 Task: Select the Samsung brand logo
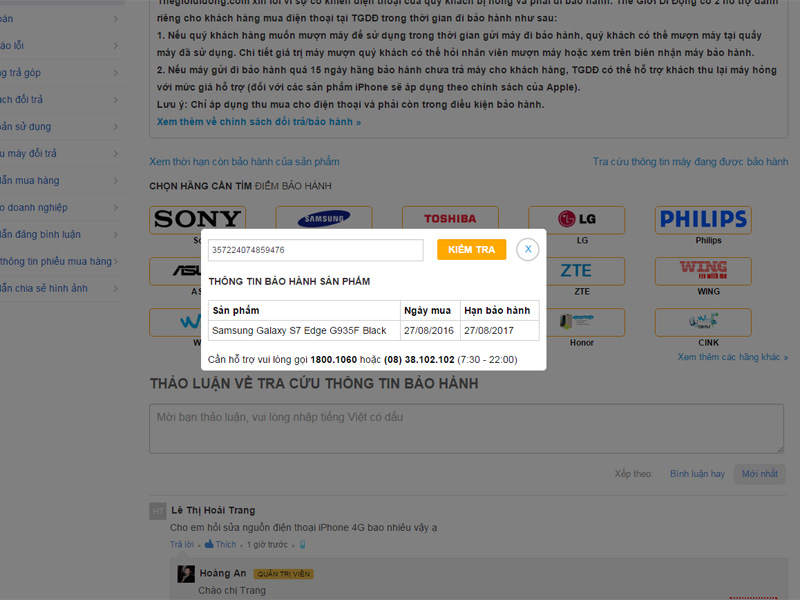pyautogui.click(x=324, y=218)
